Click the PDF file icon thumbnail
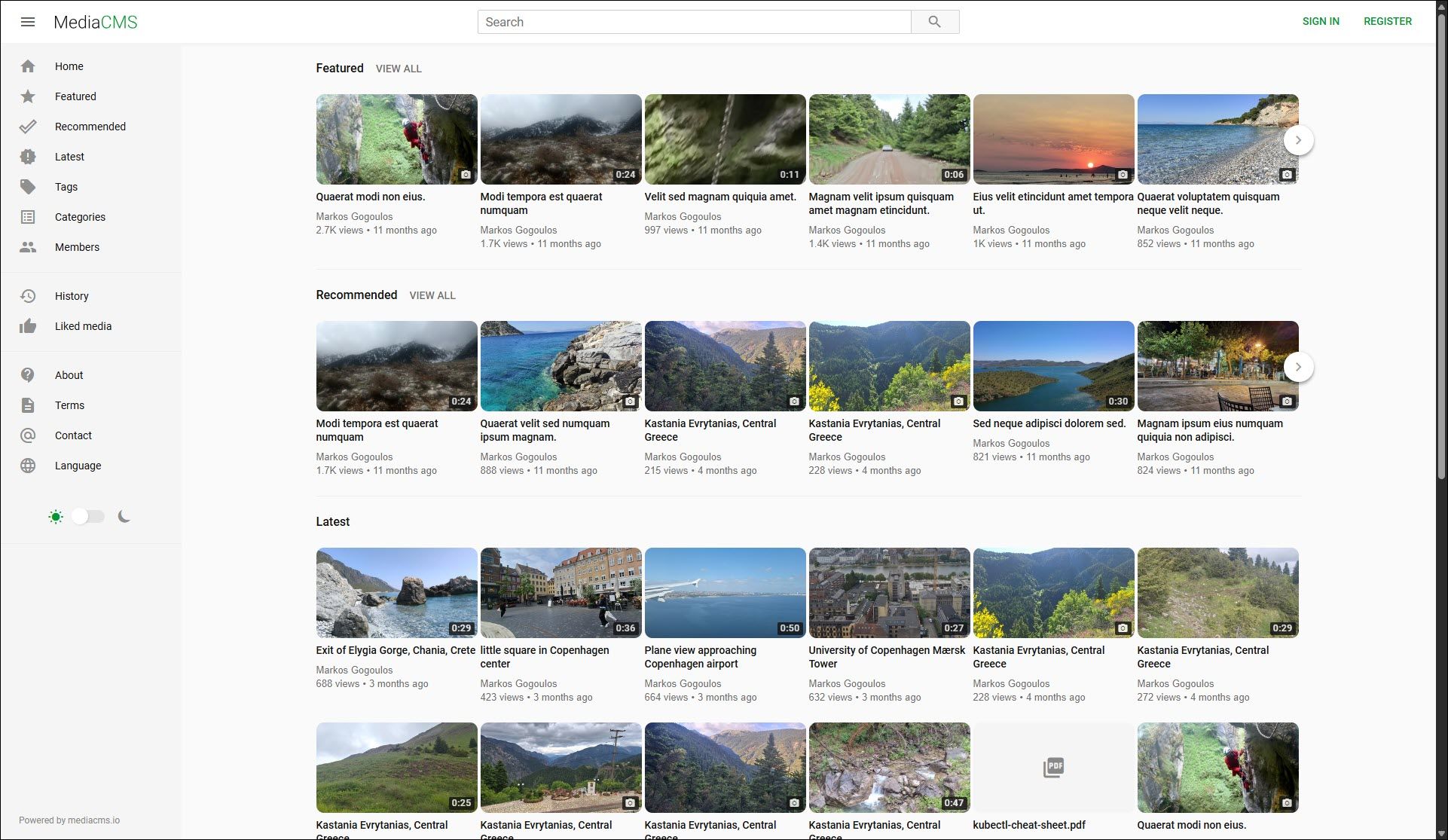1448x840 pixels. pyautogui.click(x=1053, y=768)
